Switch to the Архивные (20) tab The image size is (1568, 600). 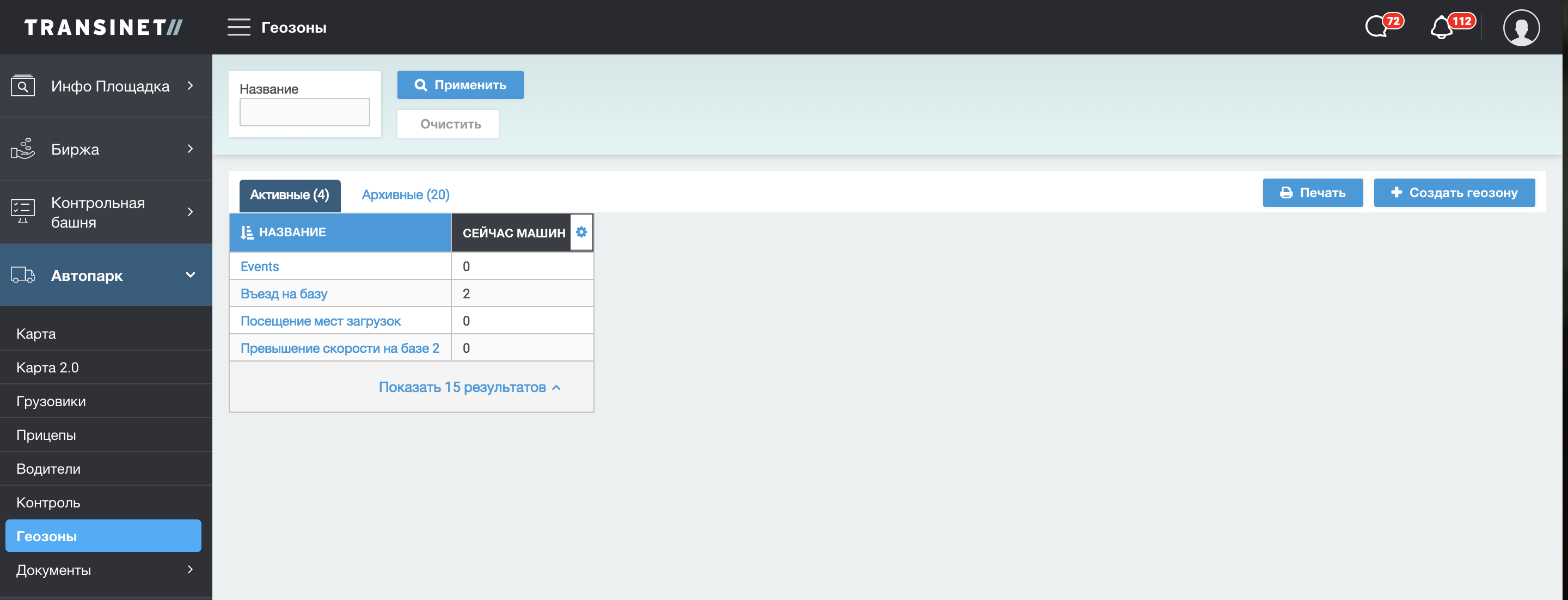pos(406,195)
